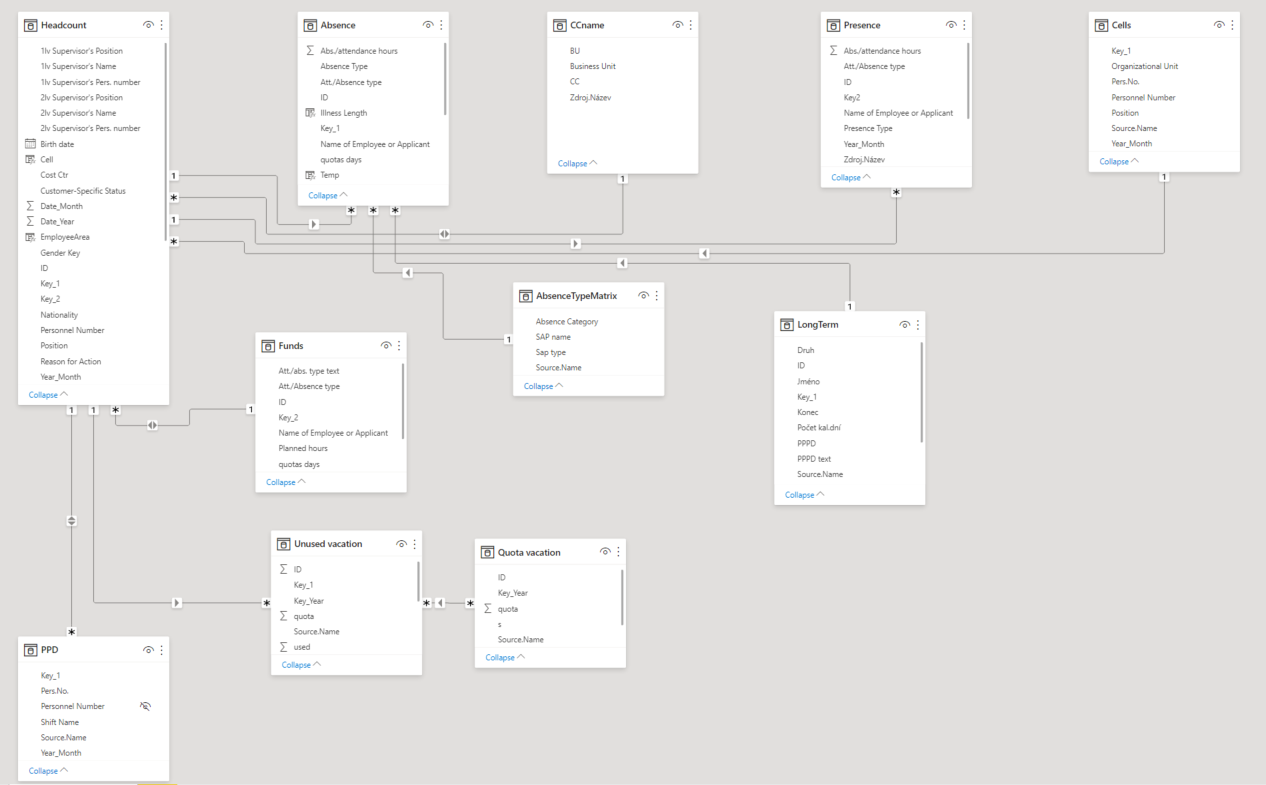Image resolution: width=1266 pixels, height=785 pixels.
Task: Toggle visibility of the Presence table
Action: point(951,25)
